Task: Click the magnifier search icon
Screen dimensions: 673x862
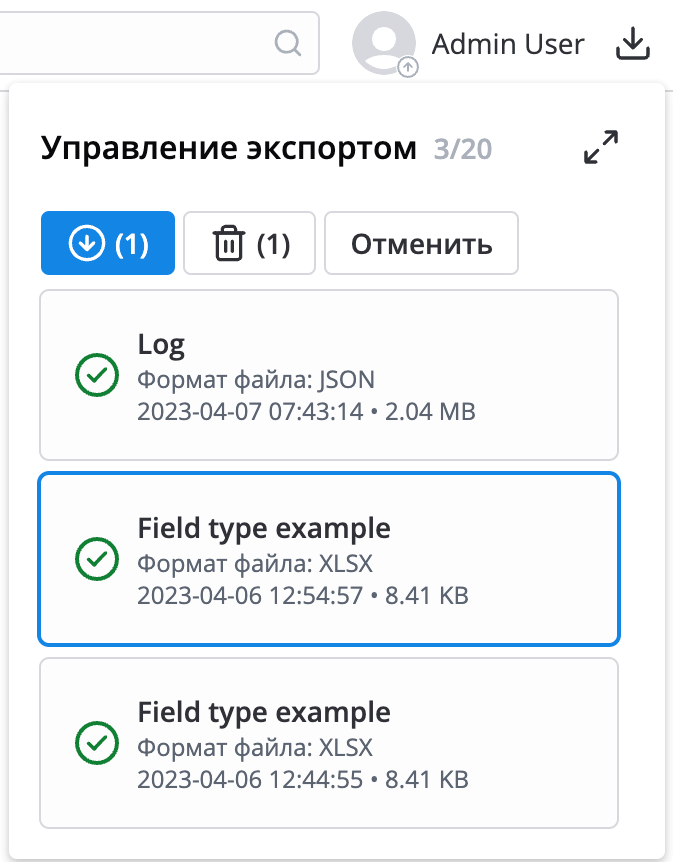Action: coord(287,43)
